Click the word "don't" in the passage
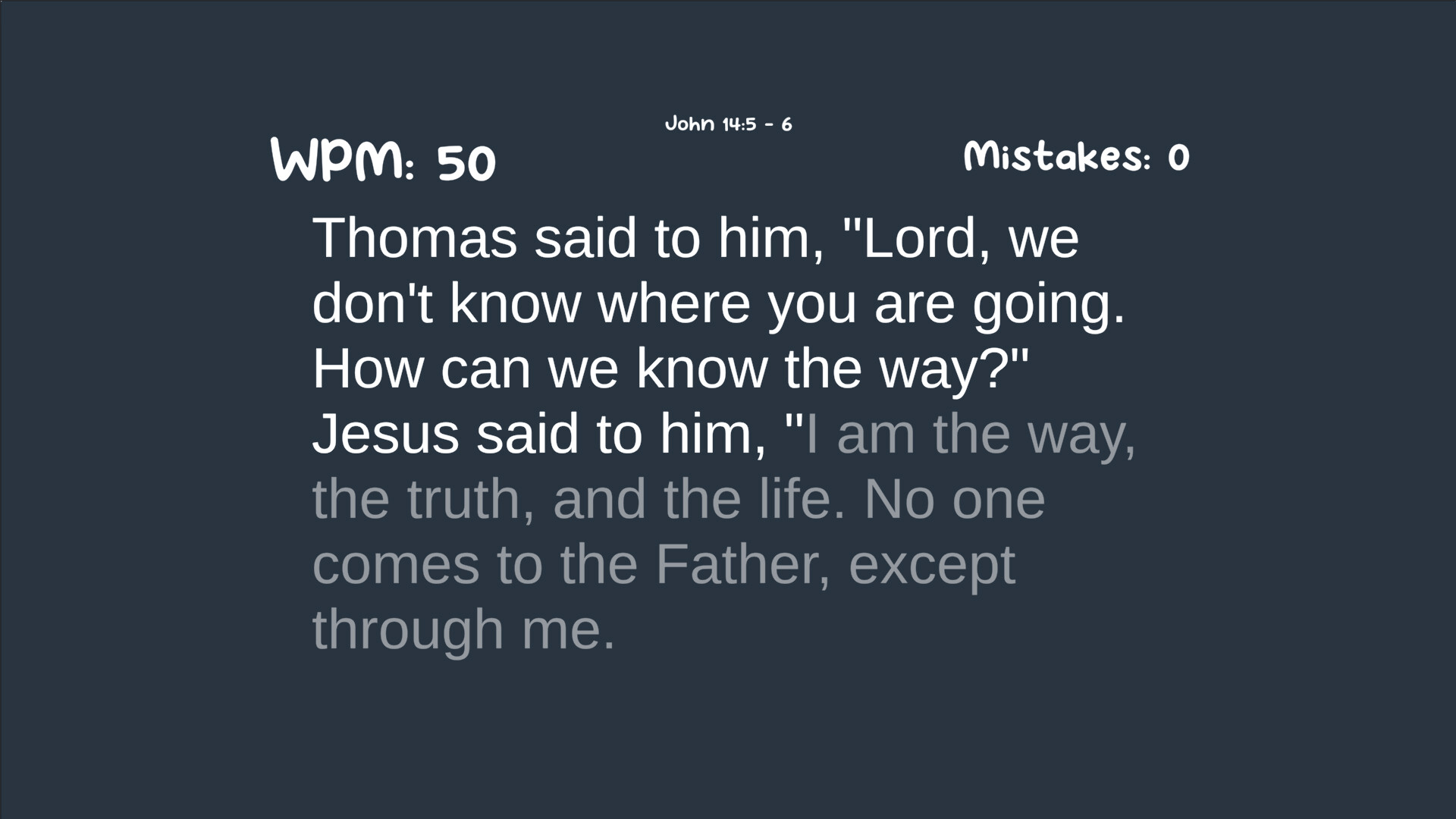The width and height of the screenshot is (1456, 819). 372,303
